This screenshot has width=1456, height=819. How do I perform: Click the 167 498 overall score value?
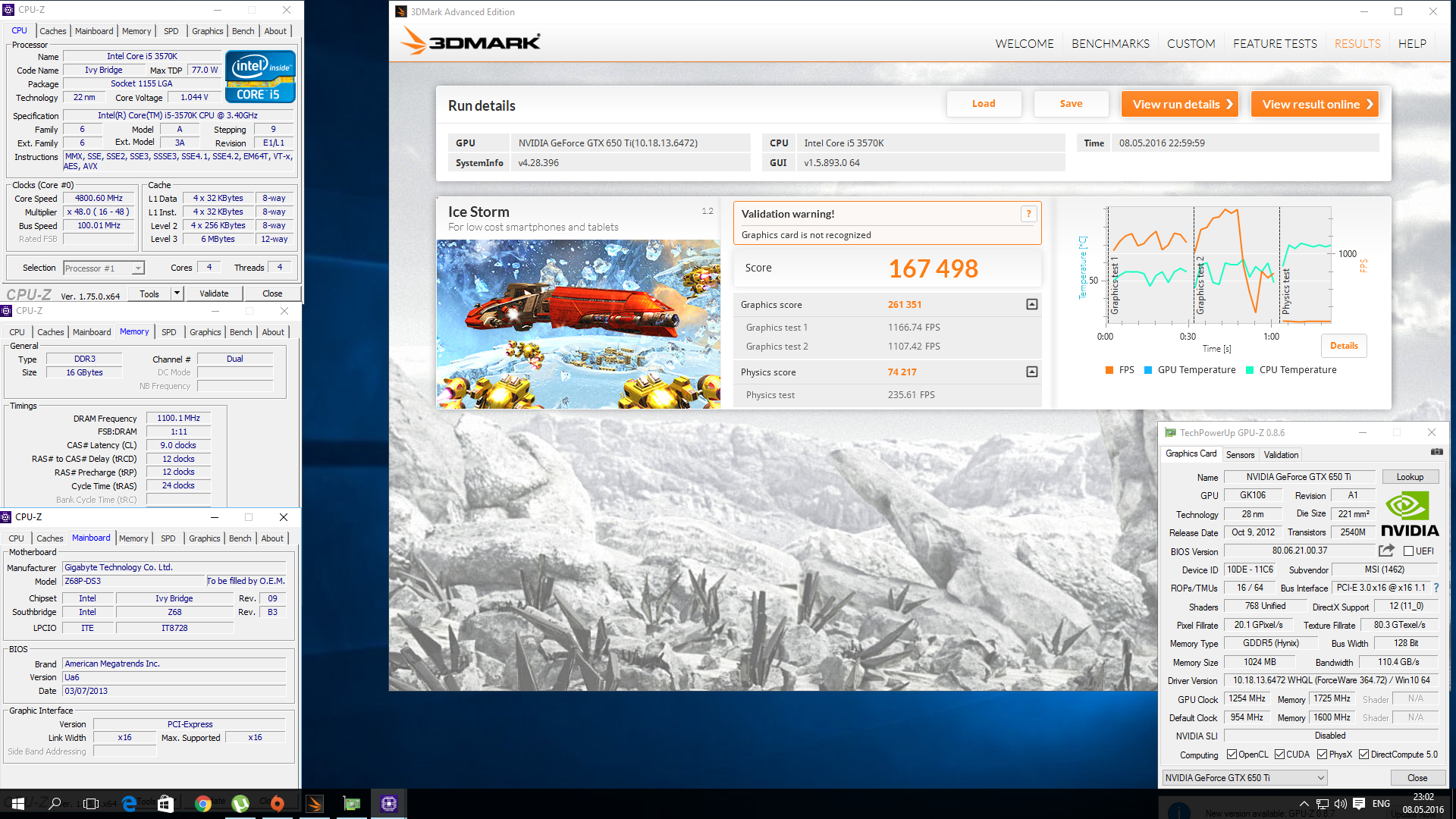[933, 268]
